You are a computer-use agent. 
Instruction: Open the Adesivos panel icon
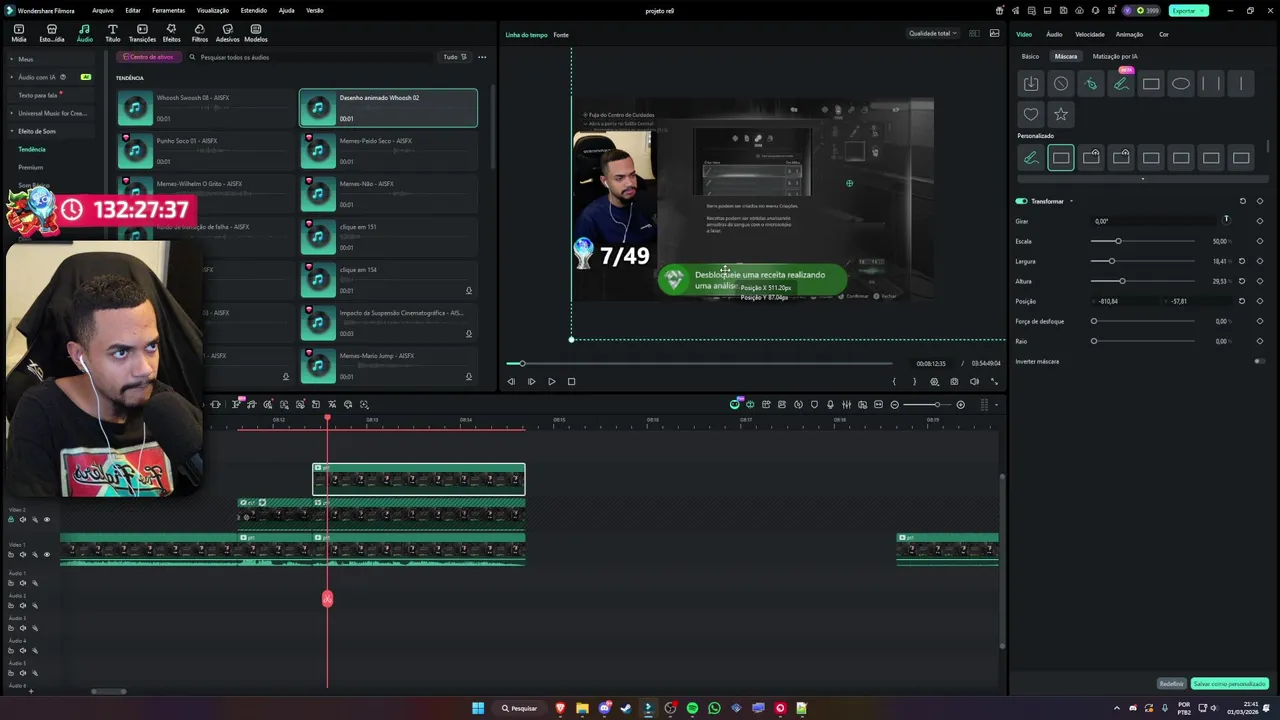tap(227, 33)
